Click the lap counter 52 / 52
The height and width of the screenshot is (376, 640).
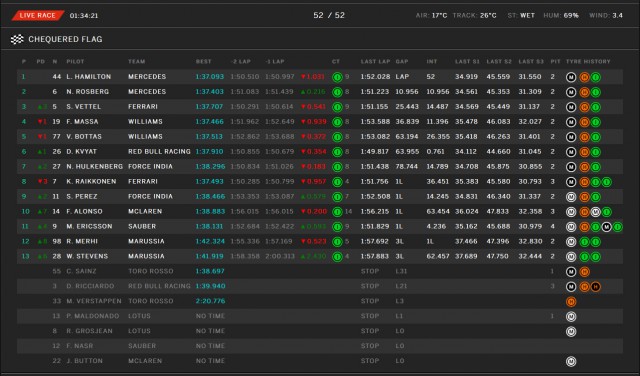pos(329,16)
